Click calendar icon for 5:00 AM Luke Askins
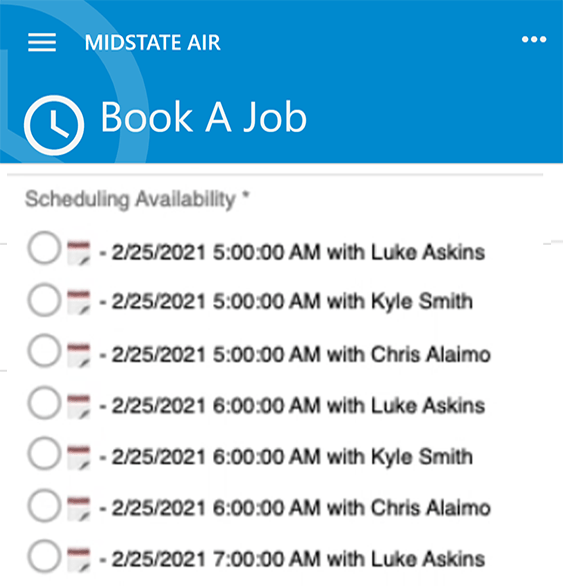The width and height of the screenshot is (563, 586). [x=79, y=253]
